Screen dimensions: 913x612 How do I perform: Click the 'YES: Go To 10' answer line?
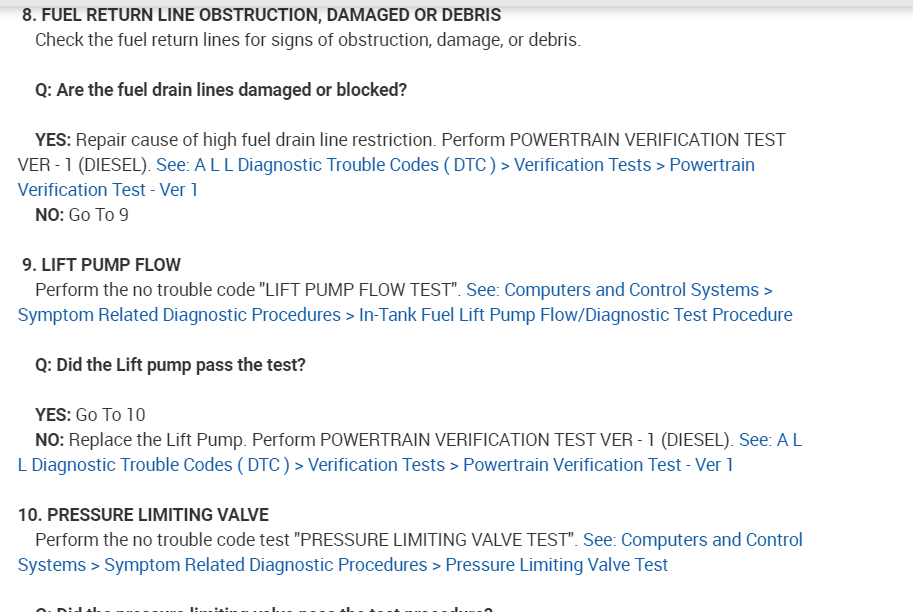(90, 415)
